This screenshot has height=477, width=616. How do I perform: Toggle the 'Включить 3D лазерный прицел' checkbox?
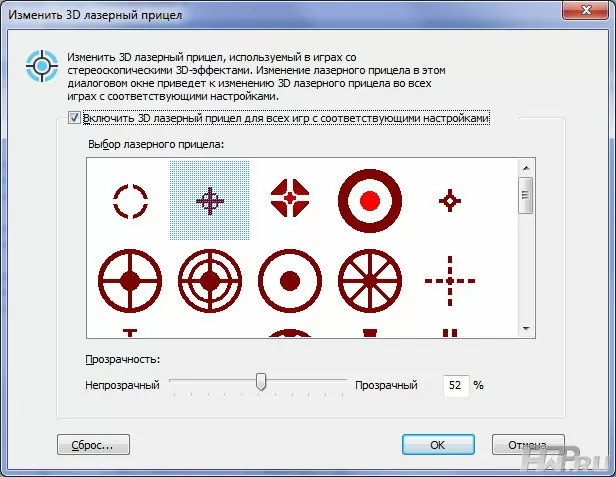(x=75, y=119)
